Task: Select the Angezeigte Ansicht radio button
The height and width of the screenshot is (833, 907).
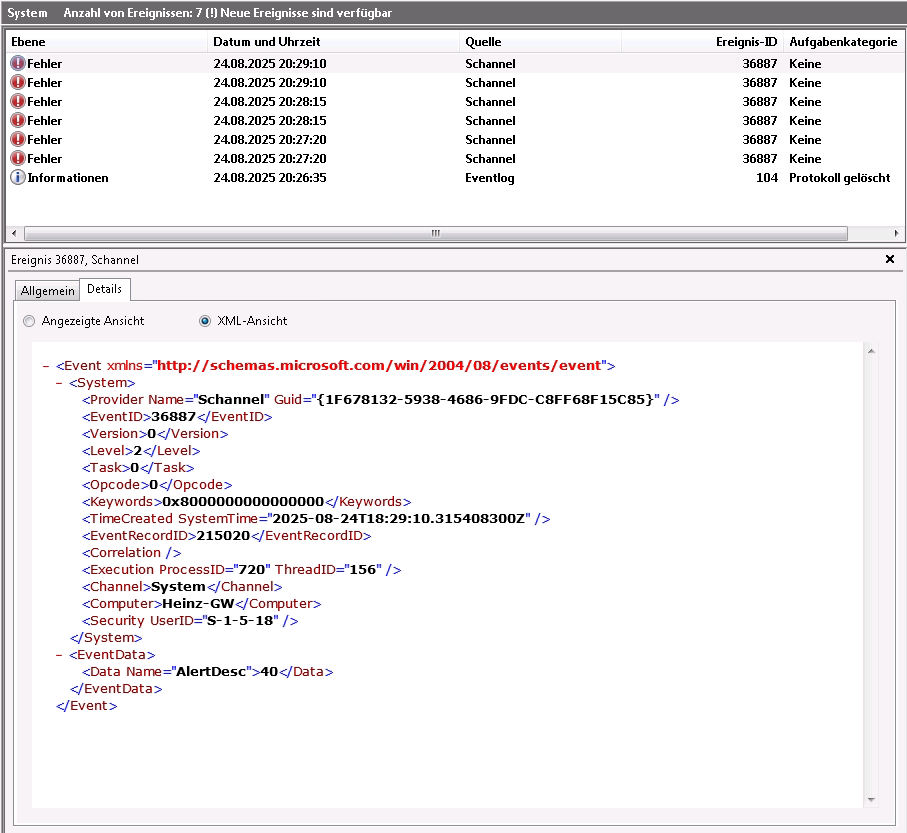Action: coord(29,321)
